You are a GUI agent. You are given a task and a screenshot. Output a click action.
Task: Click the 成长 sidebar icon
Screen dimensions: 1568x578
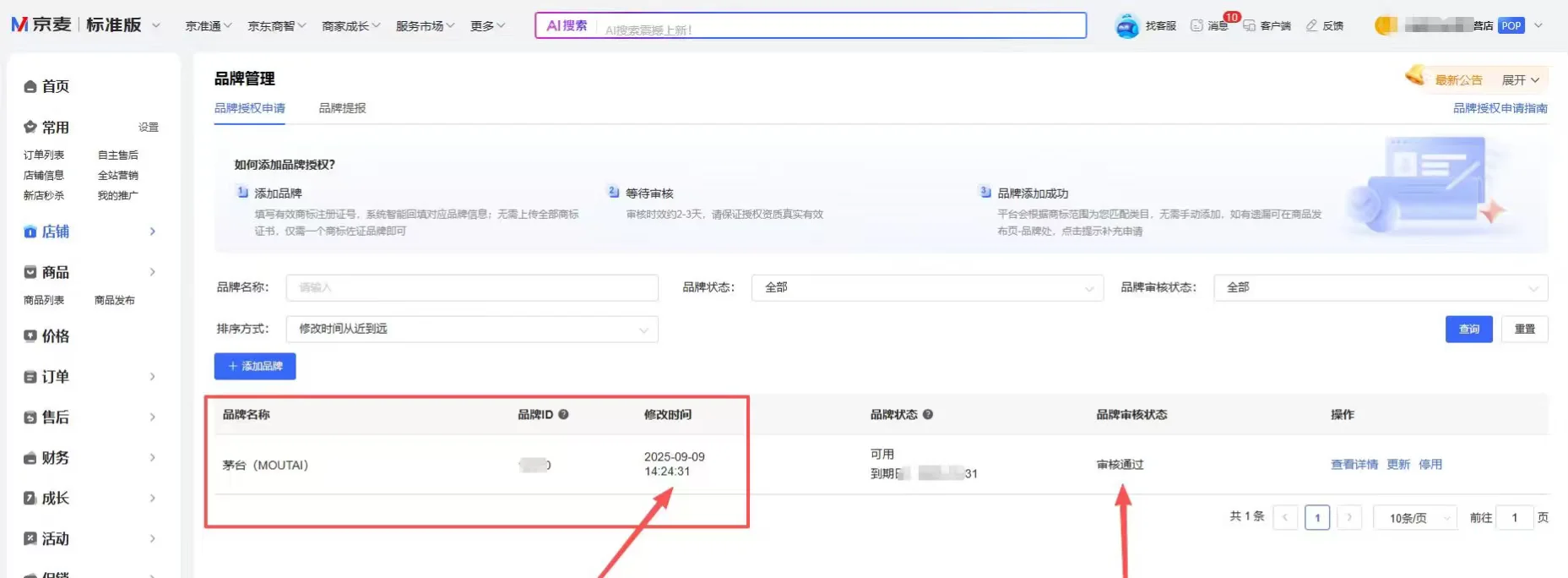[30, 499]
